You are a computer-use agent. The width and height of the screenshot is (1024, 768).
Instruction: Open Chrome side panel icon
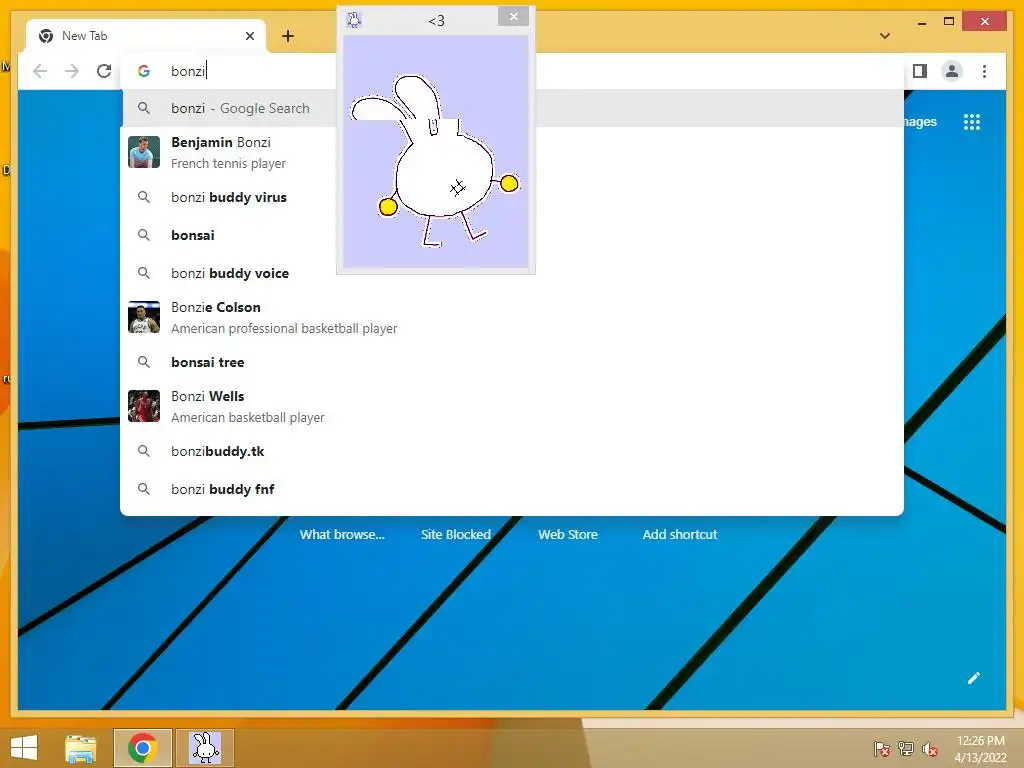pyautogui.click(x=920, y=71)
